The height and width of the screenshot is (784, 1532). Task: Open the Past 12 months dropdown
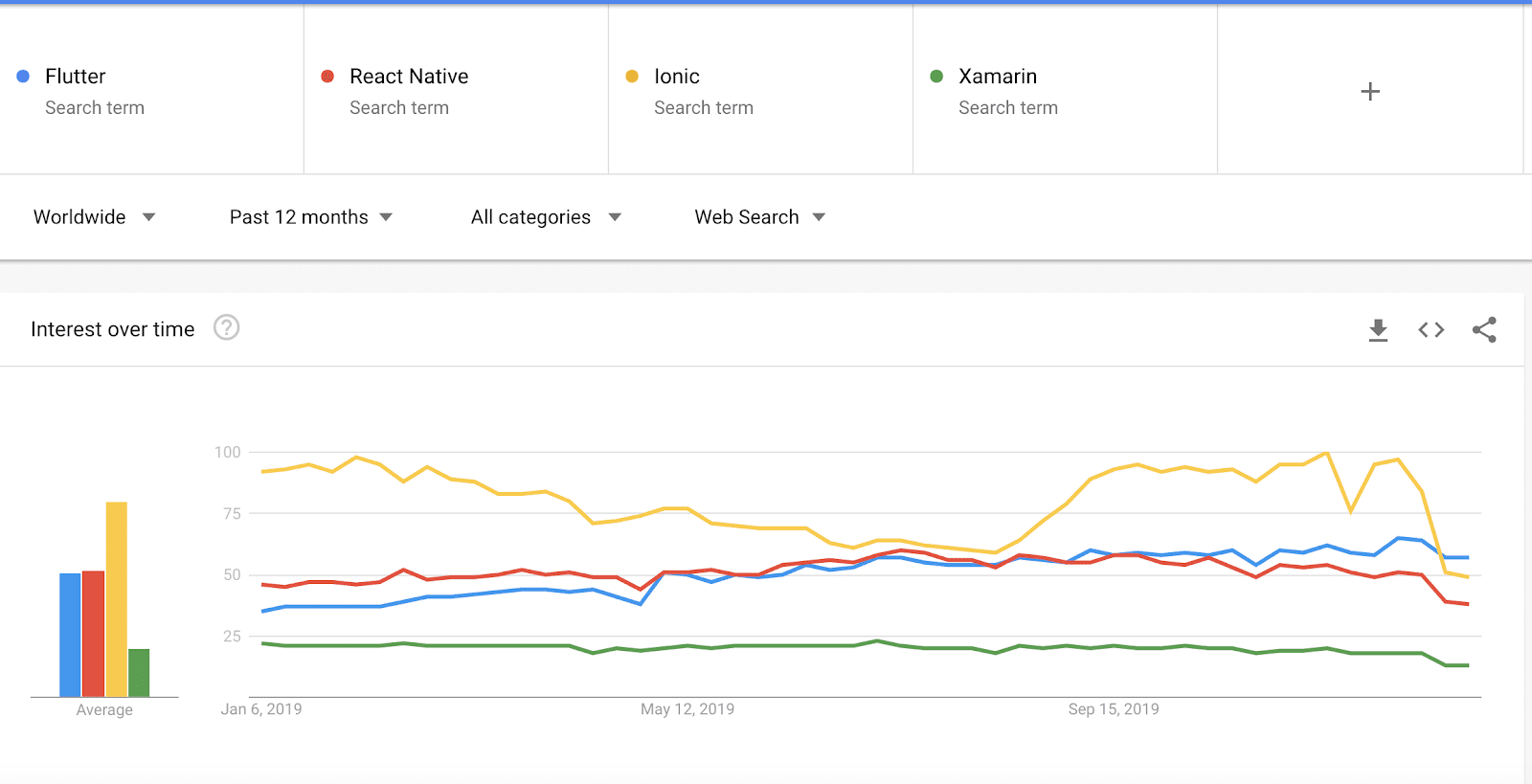coord(310,217)
